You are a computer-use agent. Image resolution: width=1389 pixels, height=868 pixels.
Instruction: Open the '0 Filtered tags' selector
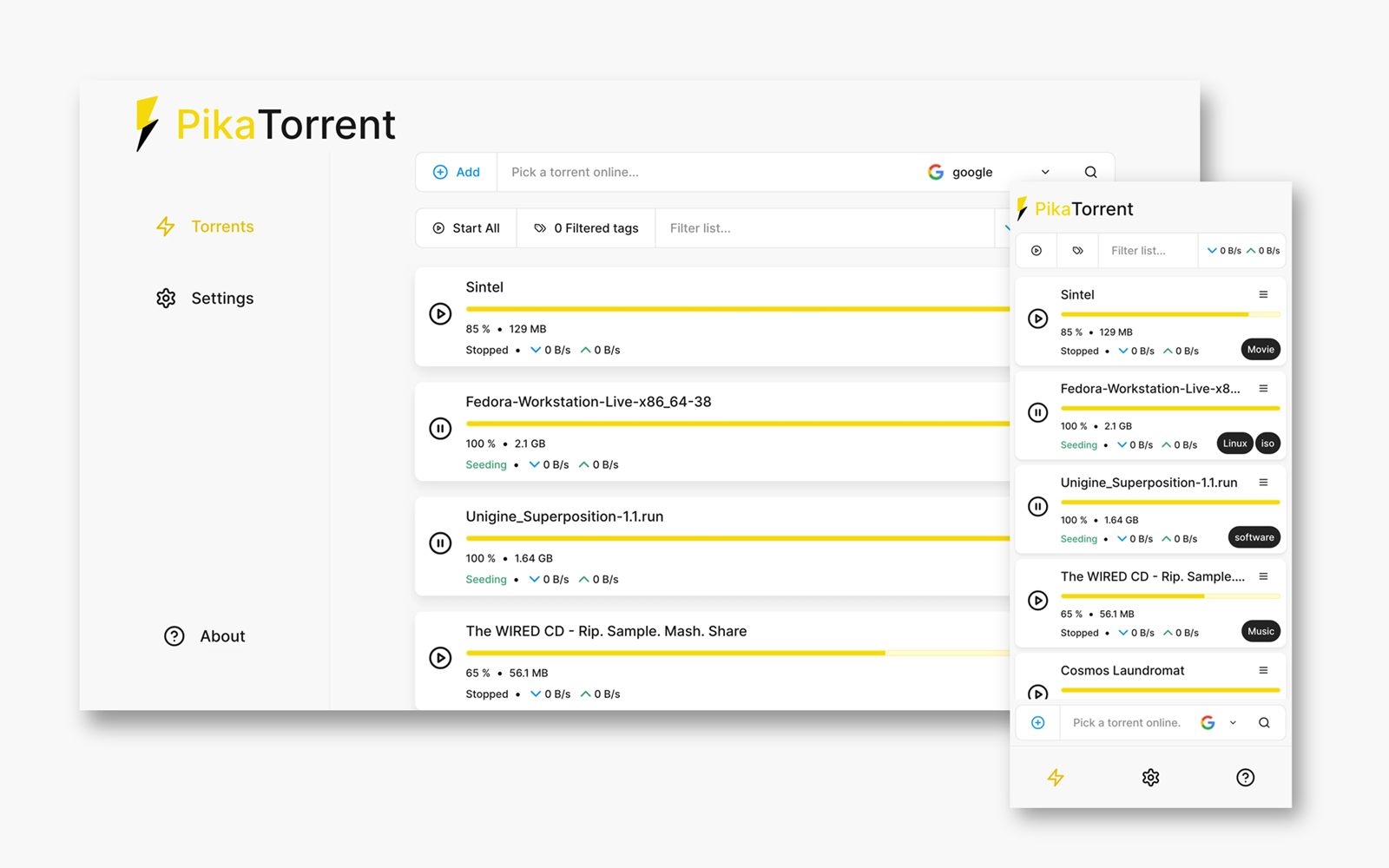pos(586,228)
